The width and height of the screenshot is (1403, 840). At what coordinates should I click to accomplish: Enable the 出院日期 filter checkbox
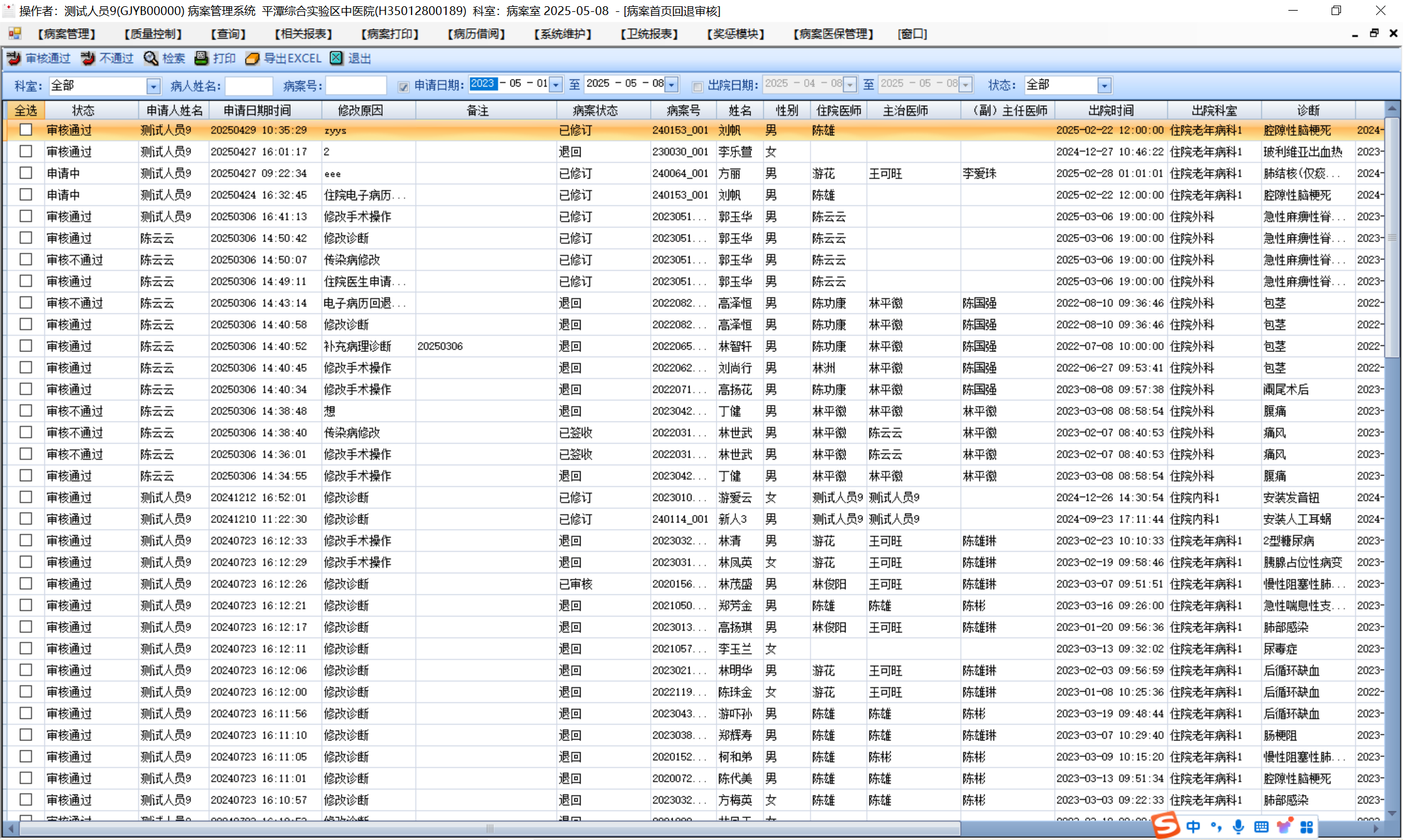coord(697,86)
